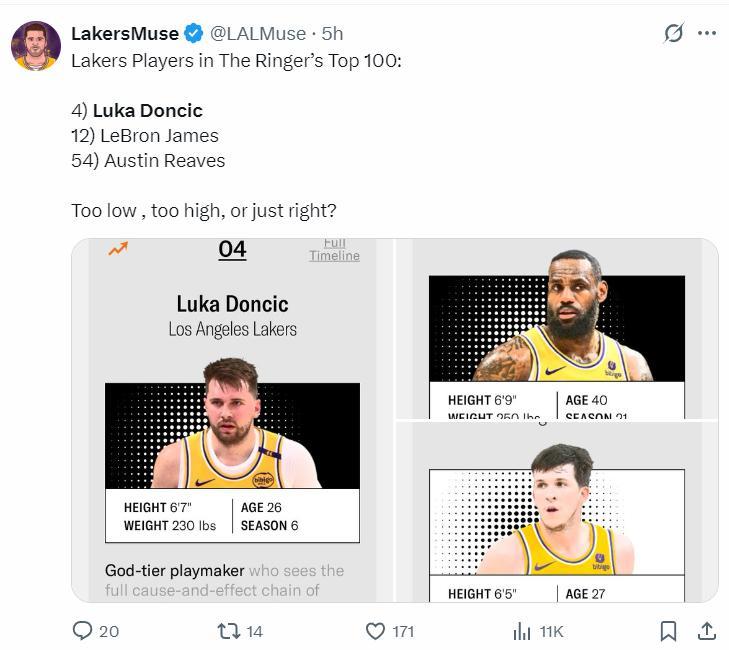This screenshot has height=650, width=729.
Task: Open the LeBron James image
Action: click(x=557, y=330)
